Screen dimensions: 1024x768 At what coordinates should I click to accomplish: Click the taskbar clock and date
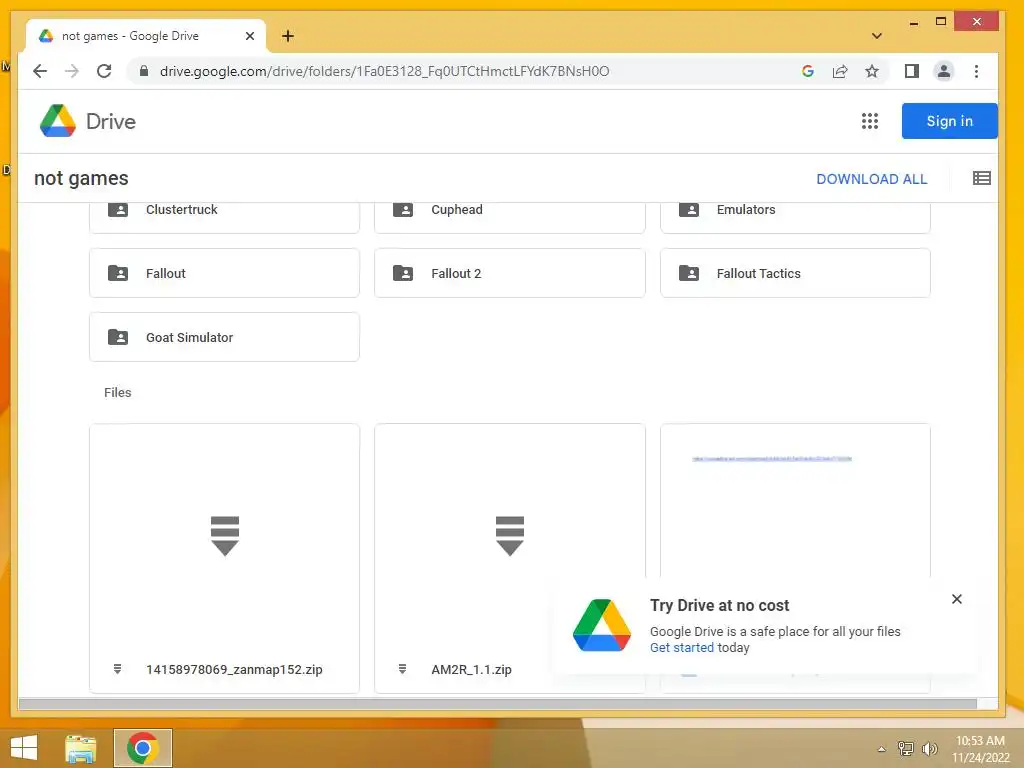pyautogui.click(x=980, y=749)
